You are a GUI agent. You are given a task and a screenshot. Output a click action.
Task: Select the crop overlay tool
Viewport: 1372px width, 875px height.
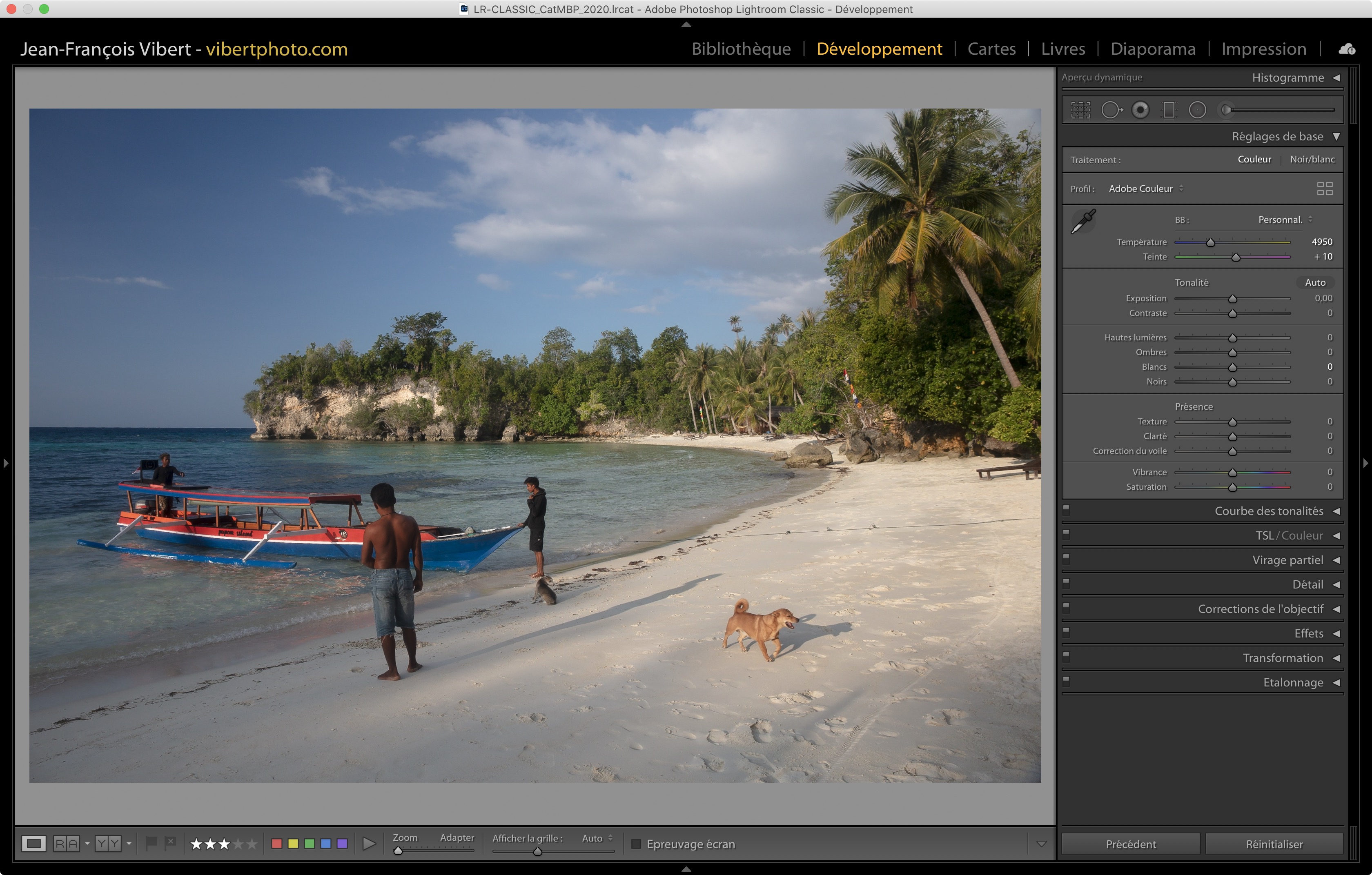point(1080,110)
